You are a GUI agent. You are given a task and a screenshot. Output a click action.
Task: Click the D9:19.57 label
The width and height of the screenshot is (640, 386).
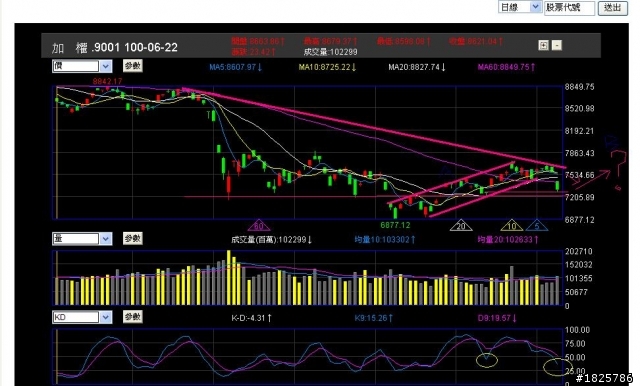(x=497, y=317)
